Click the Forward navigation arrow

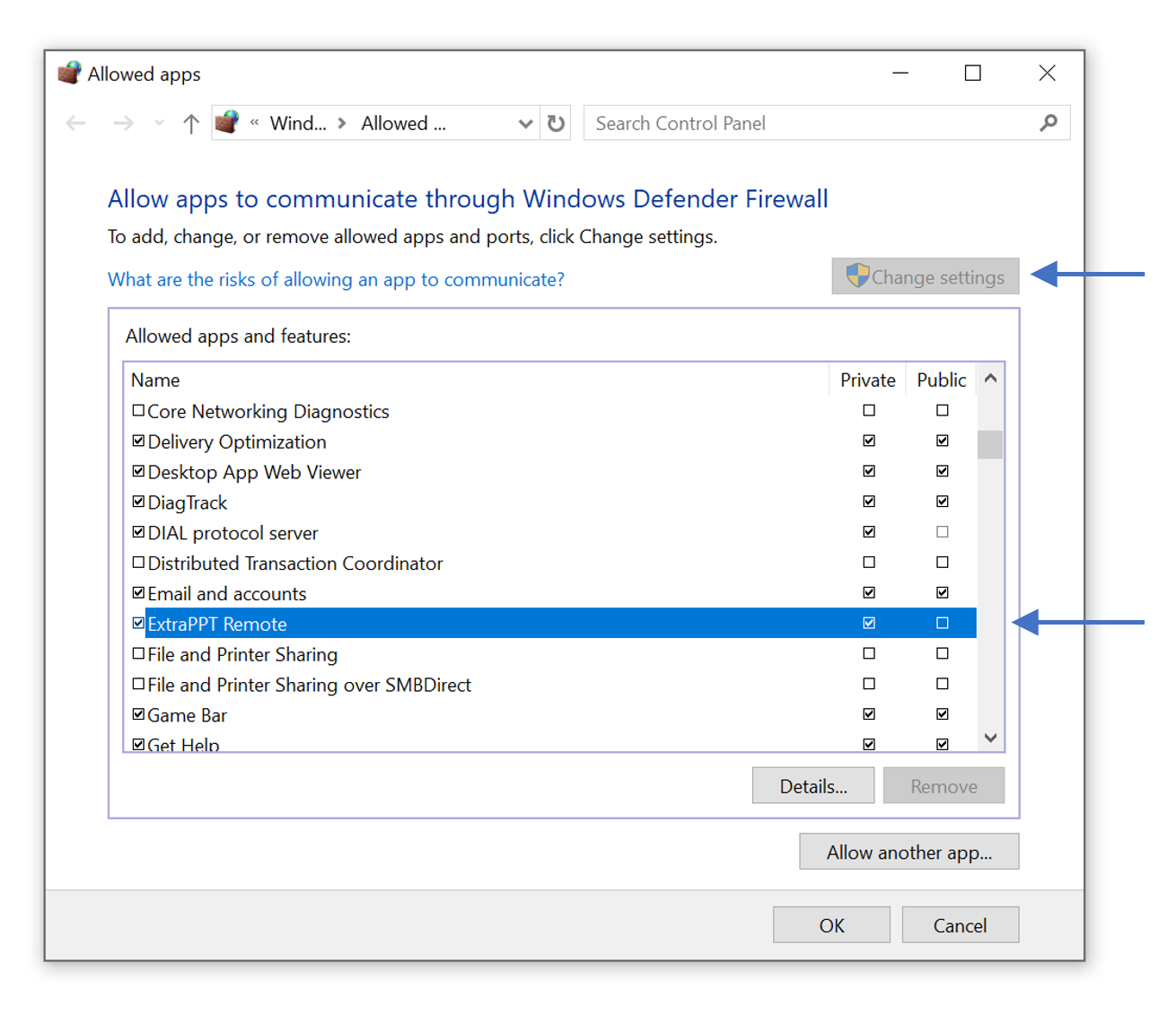point(123,123)
